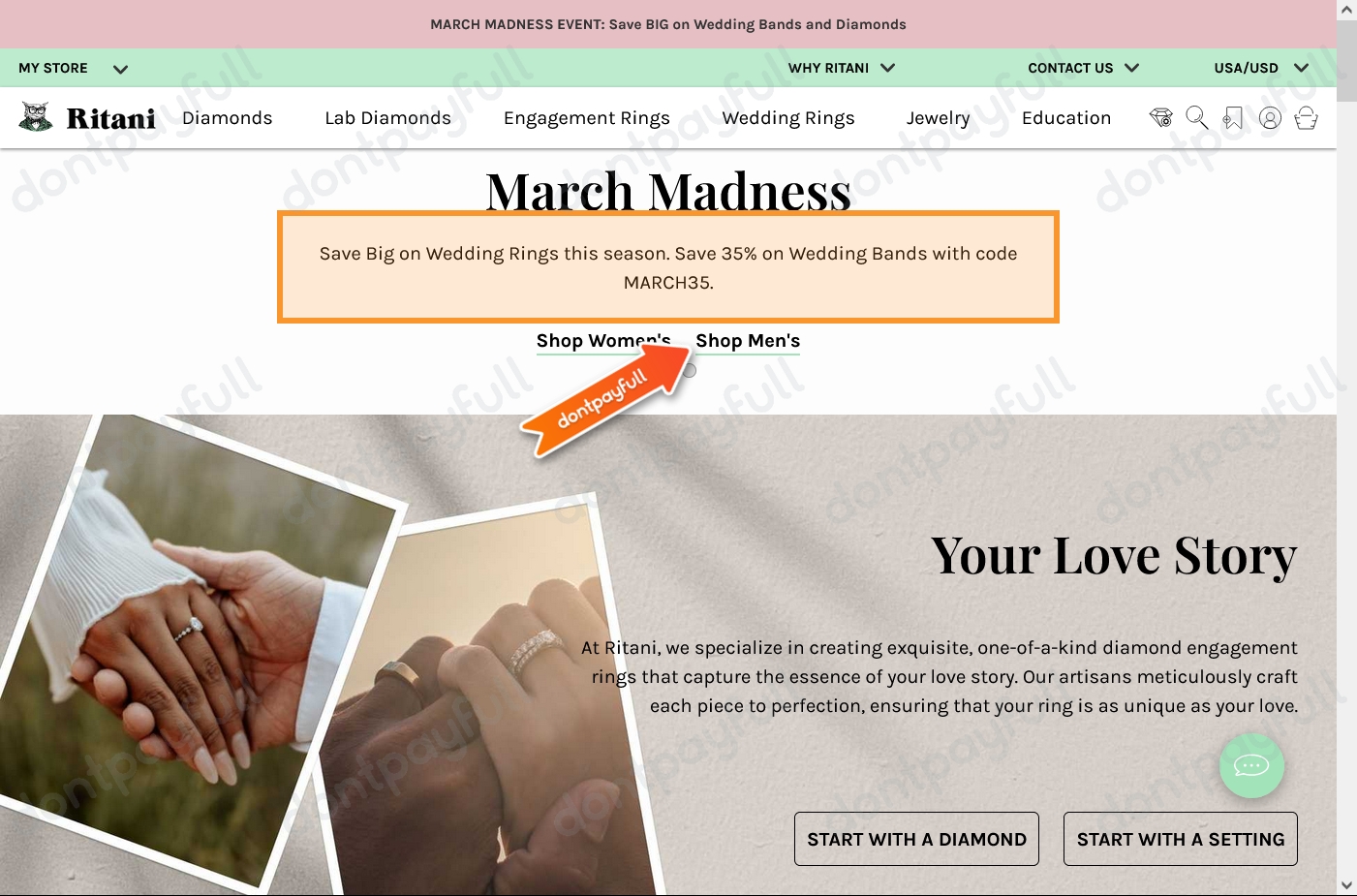The height and width of the screenshot is (896, 1357).
Task: Click the diamond and ring builder icon
Action: pyautogui.click(x=1160, y=118)
